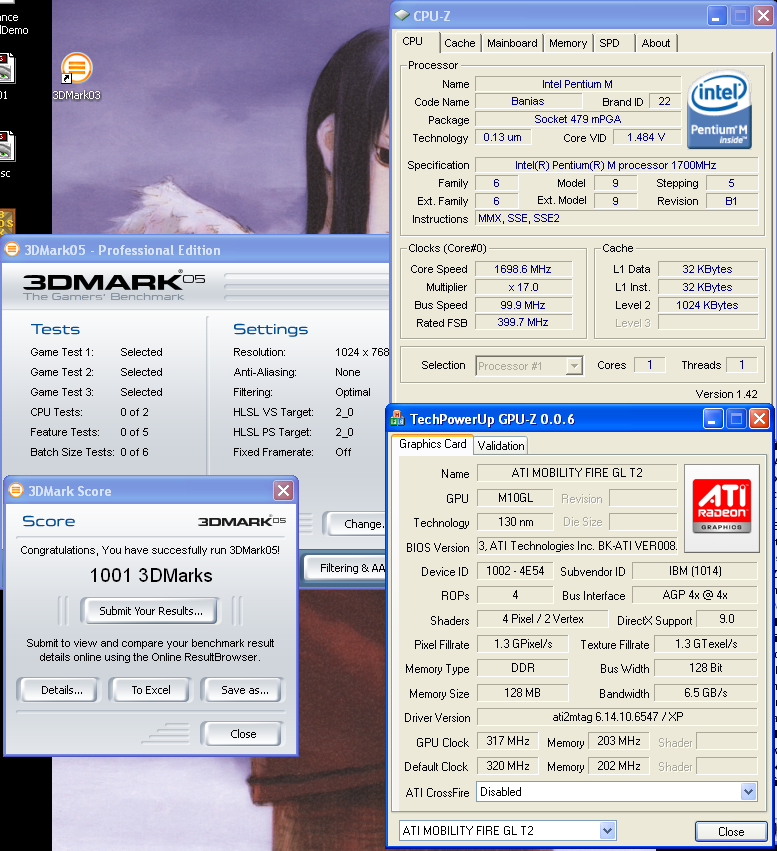Click the Specification field in CPU-Z

tap(616, 165)
